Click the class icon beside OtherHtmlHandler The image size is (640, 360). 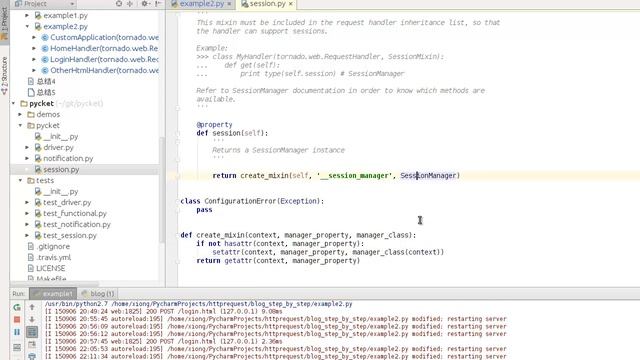point(45,71)
